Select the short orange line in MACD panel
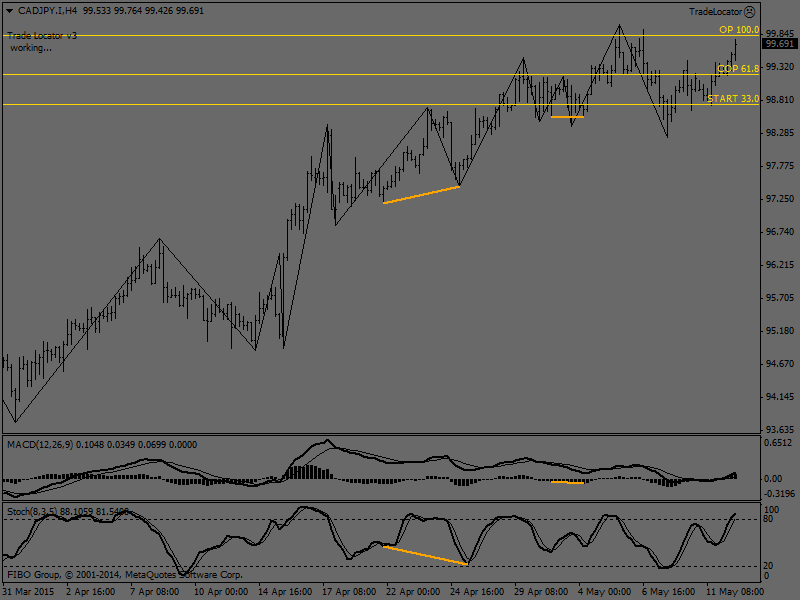Image resolution: width=800 pixels, height=600 pixels. tap(567, 483)
